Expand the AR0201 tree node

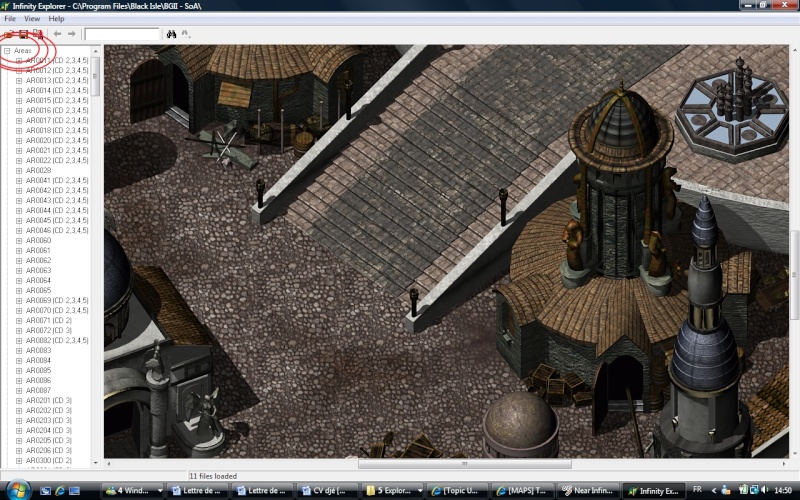pos(19,401)
